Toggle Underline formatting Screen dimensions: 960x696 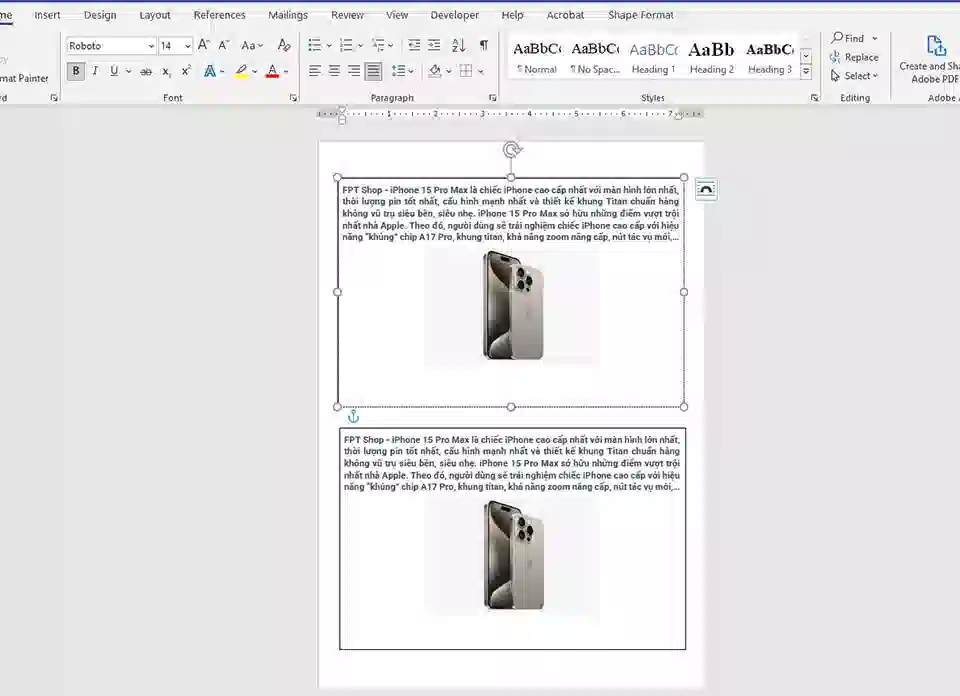click(x=114, y=71)
